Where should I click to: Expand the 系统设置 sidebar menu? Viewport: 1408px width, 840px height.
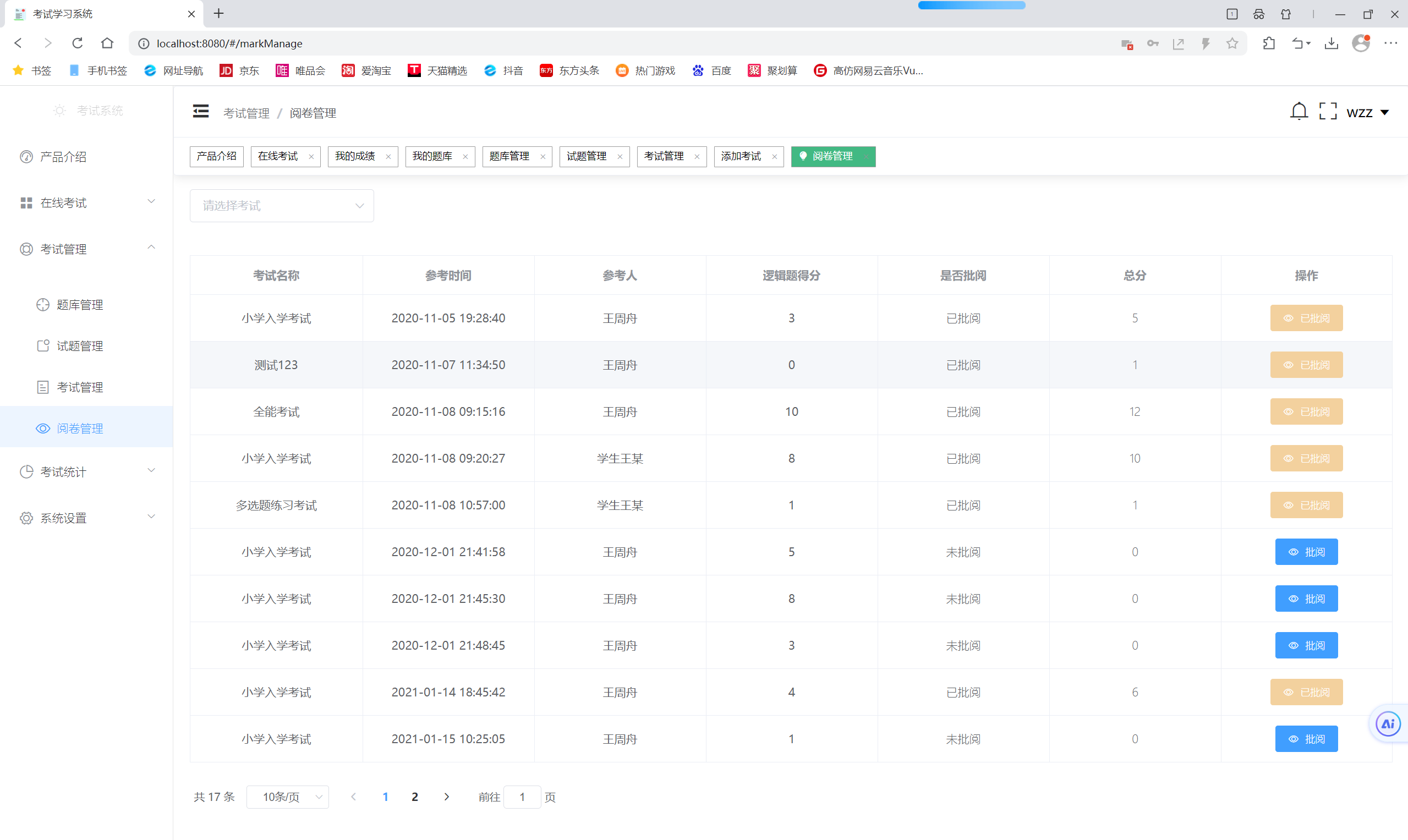[x=86, y=518]
